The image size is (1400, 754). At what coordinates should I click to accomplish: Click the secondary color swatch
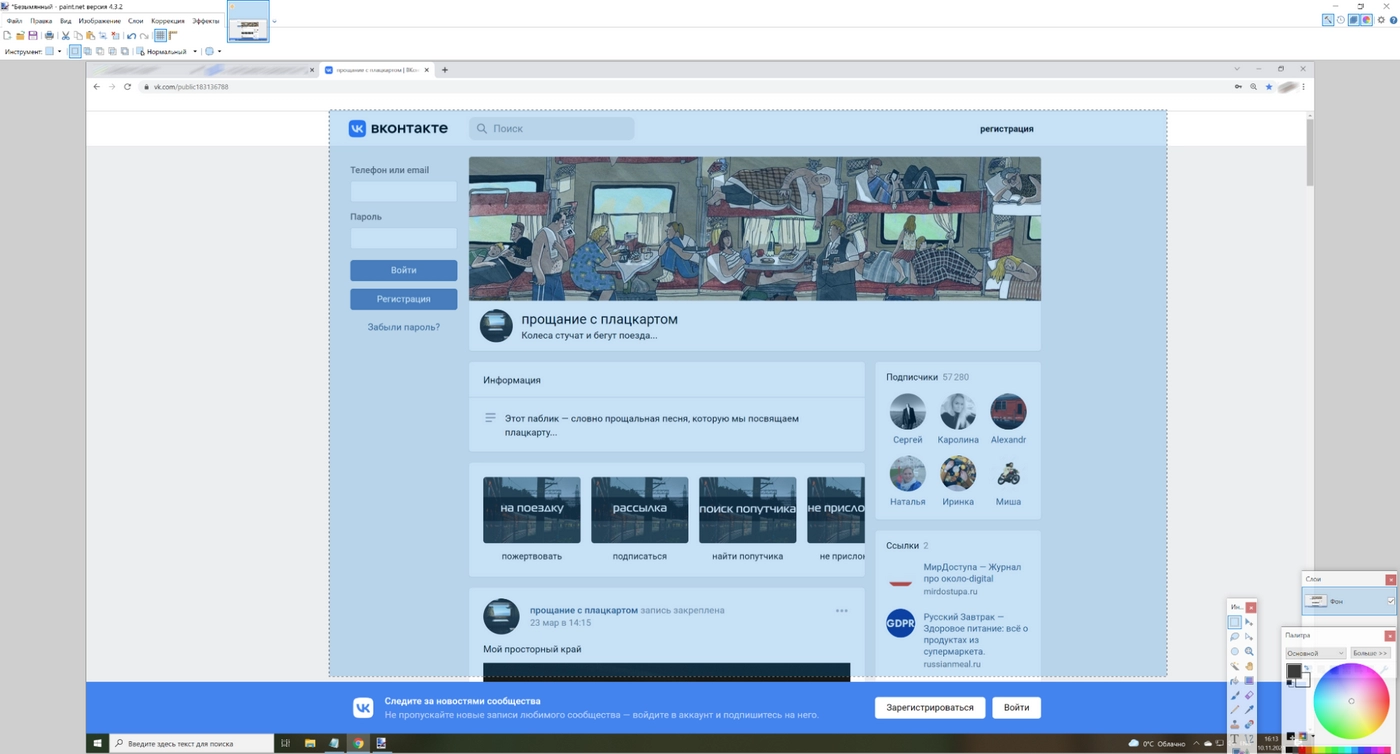1307,682
